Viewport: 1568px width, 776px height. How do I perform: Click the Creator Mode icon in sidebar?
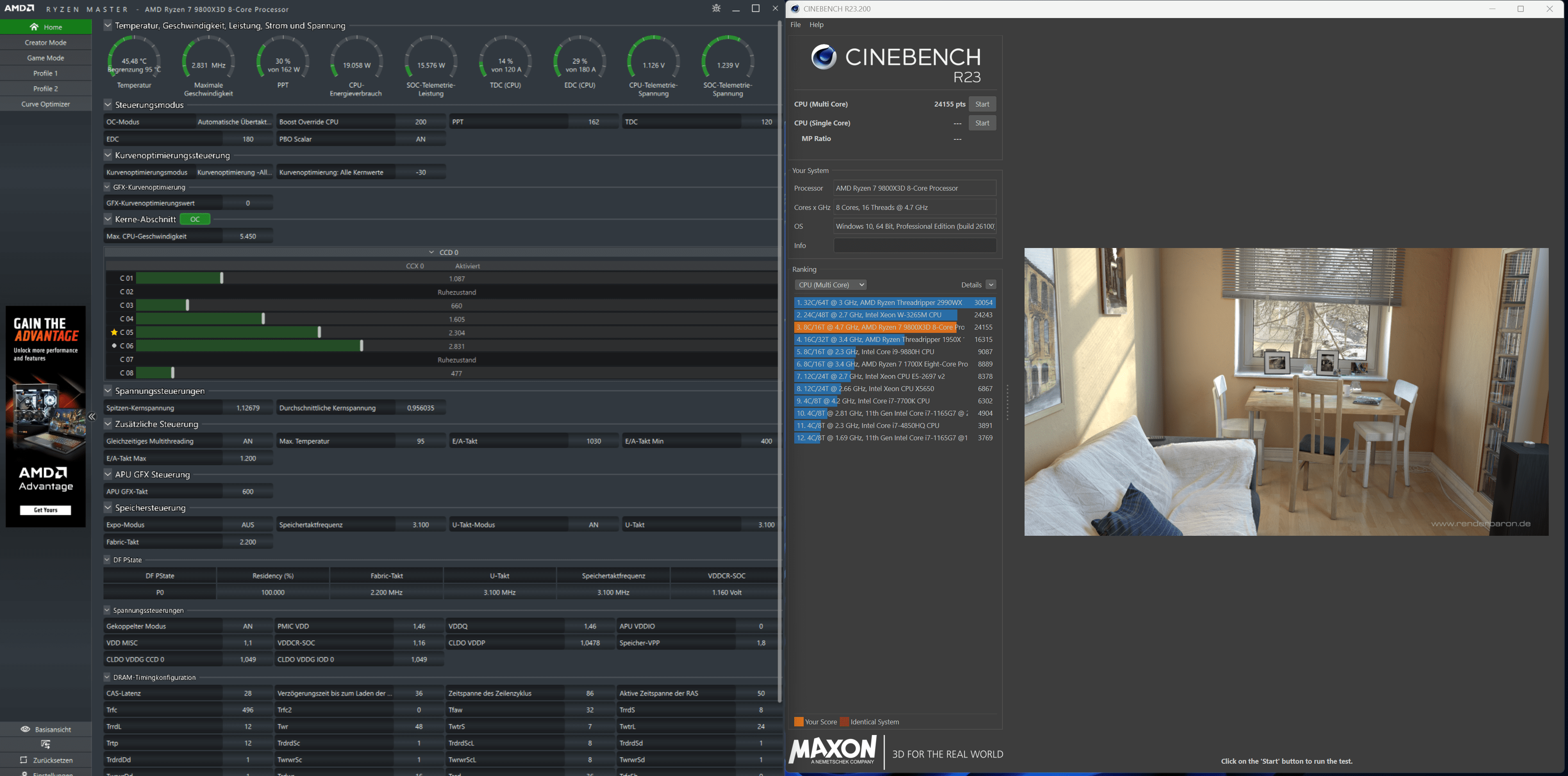click(46, 42)
